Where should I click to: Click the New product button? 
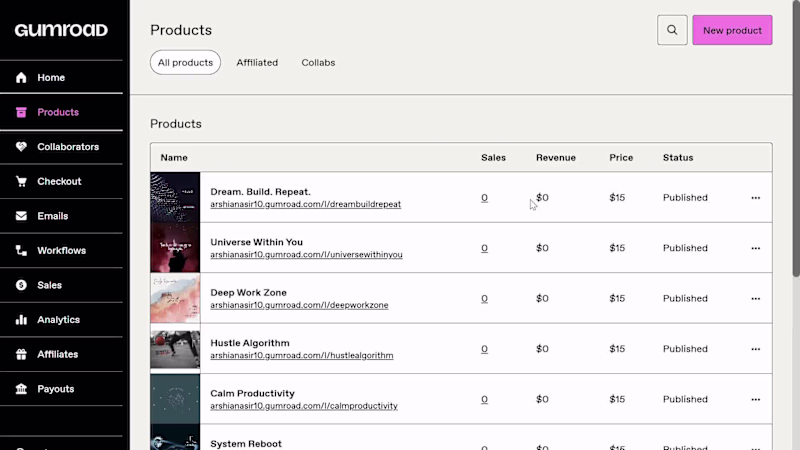pos(732,30)
